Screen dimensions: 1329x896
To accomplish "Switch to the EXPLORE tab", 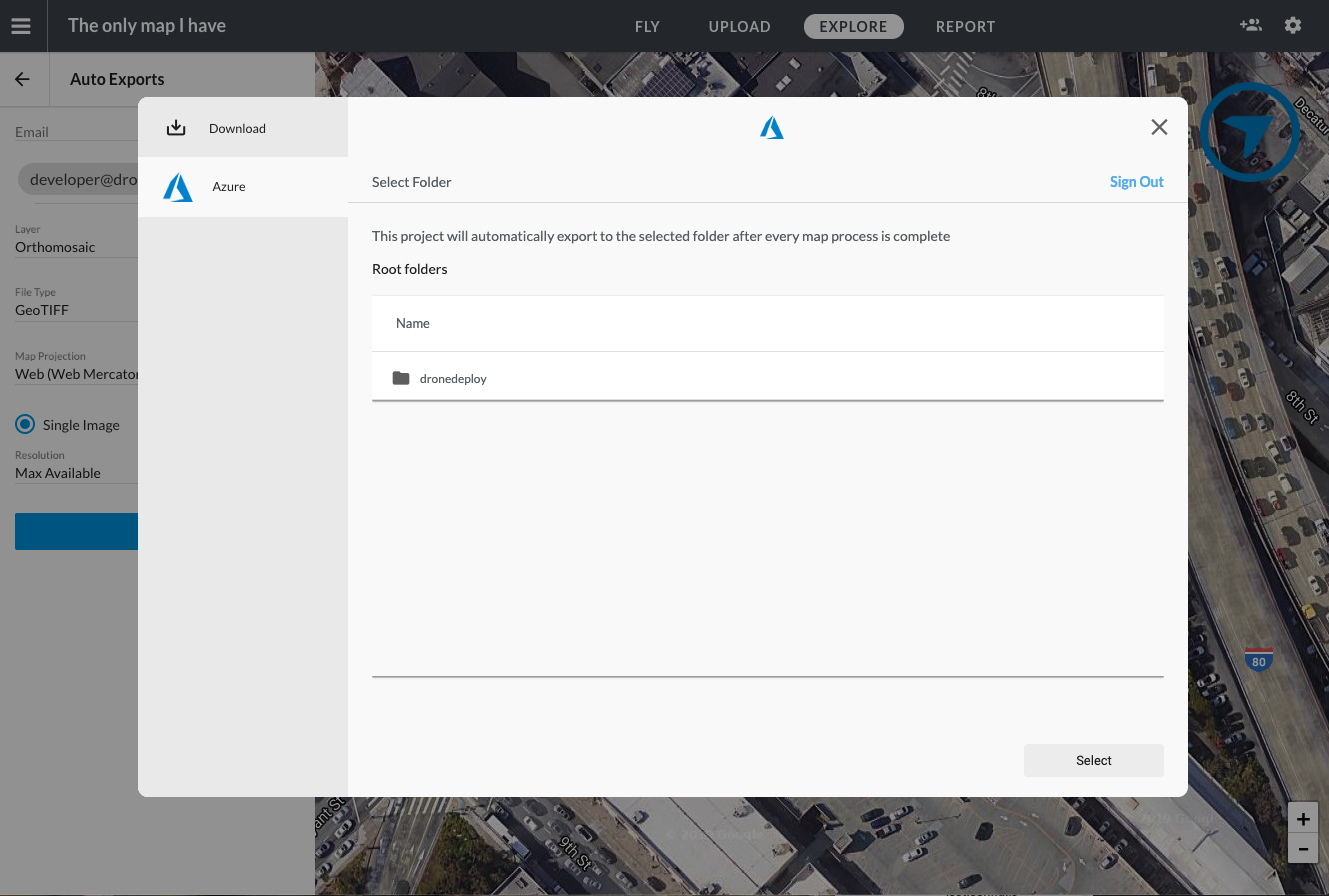I will [853, 27].
